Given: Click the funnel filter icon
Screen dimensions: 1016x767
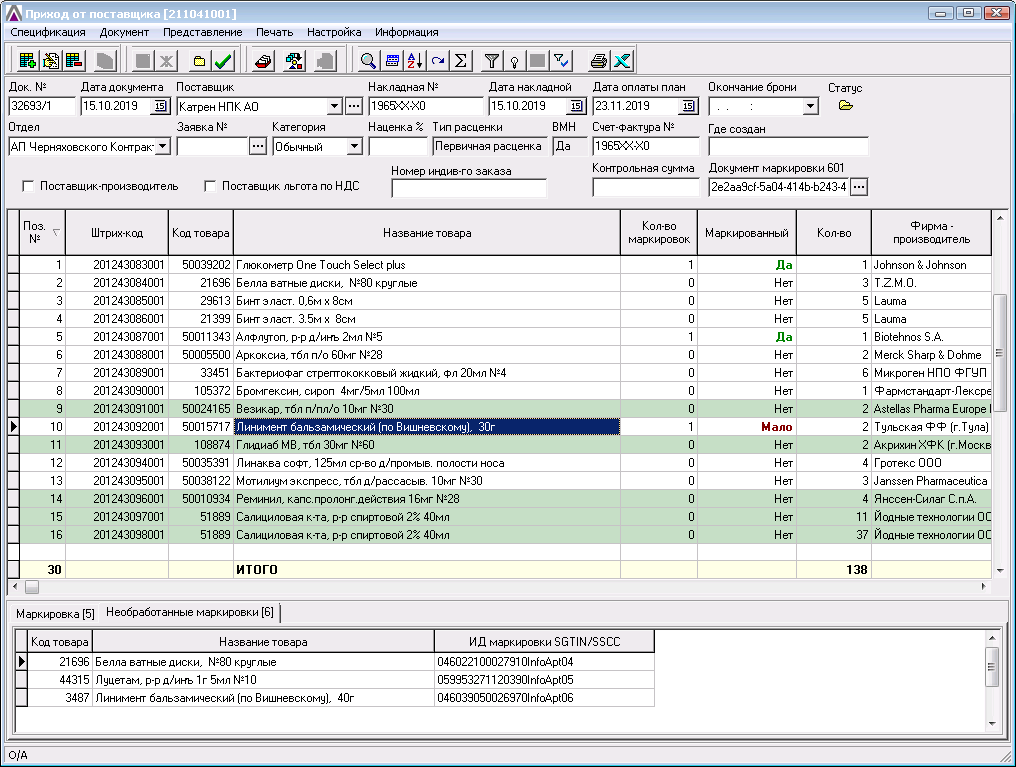Looking at the screenshot, I should pyautogui.click(x=492, y=61).
